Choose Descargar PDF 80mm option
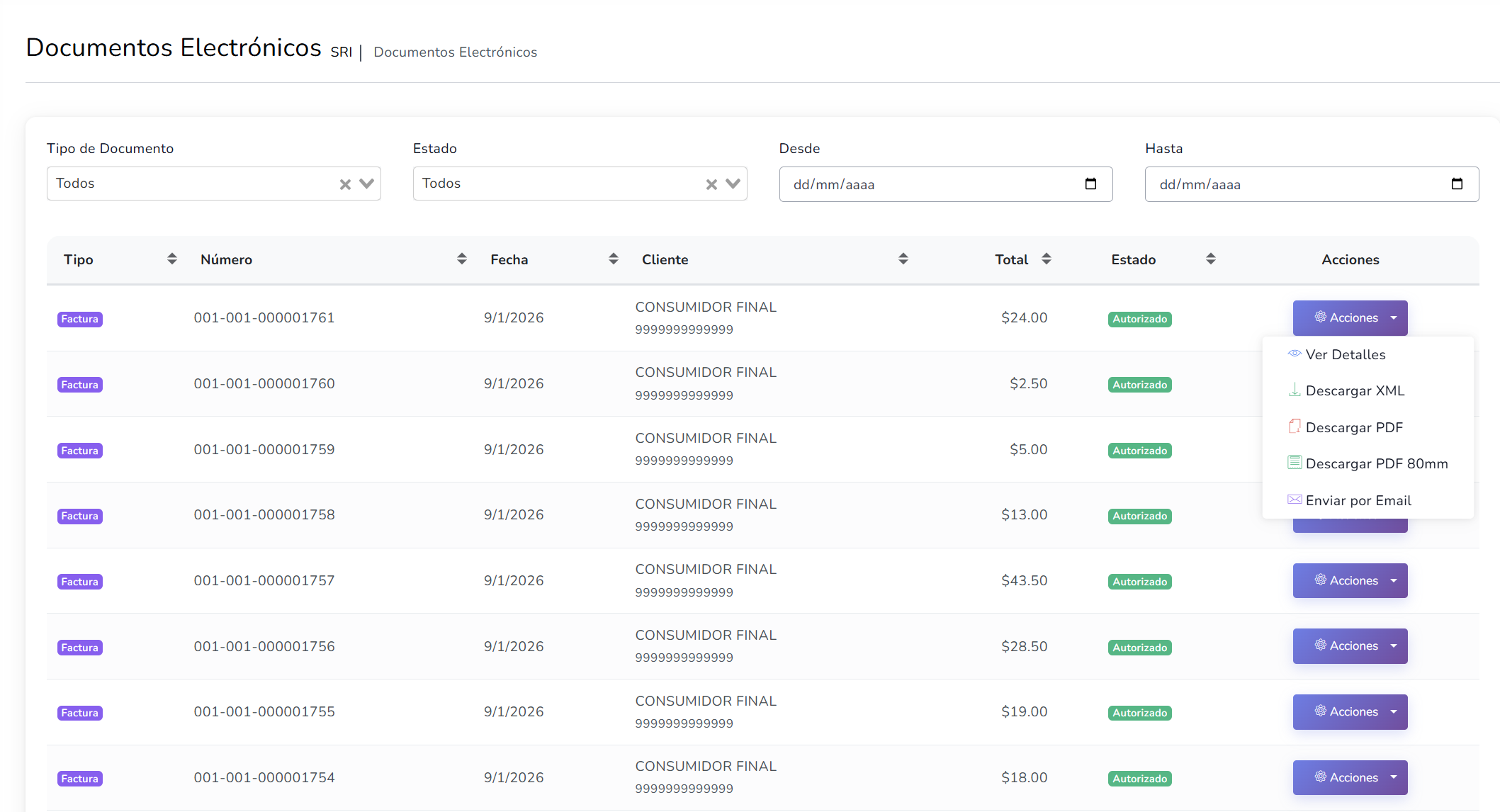This screenshot has height=812, width=1500. pos(1376,463)
